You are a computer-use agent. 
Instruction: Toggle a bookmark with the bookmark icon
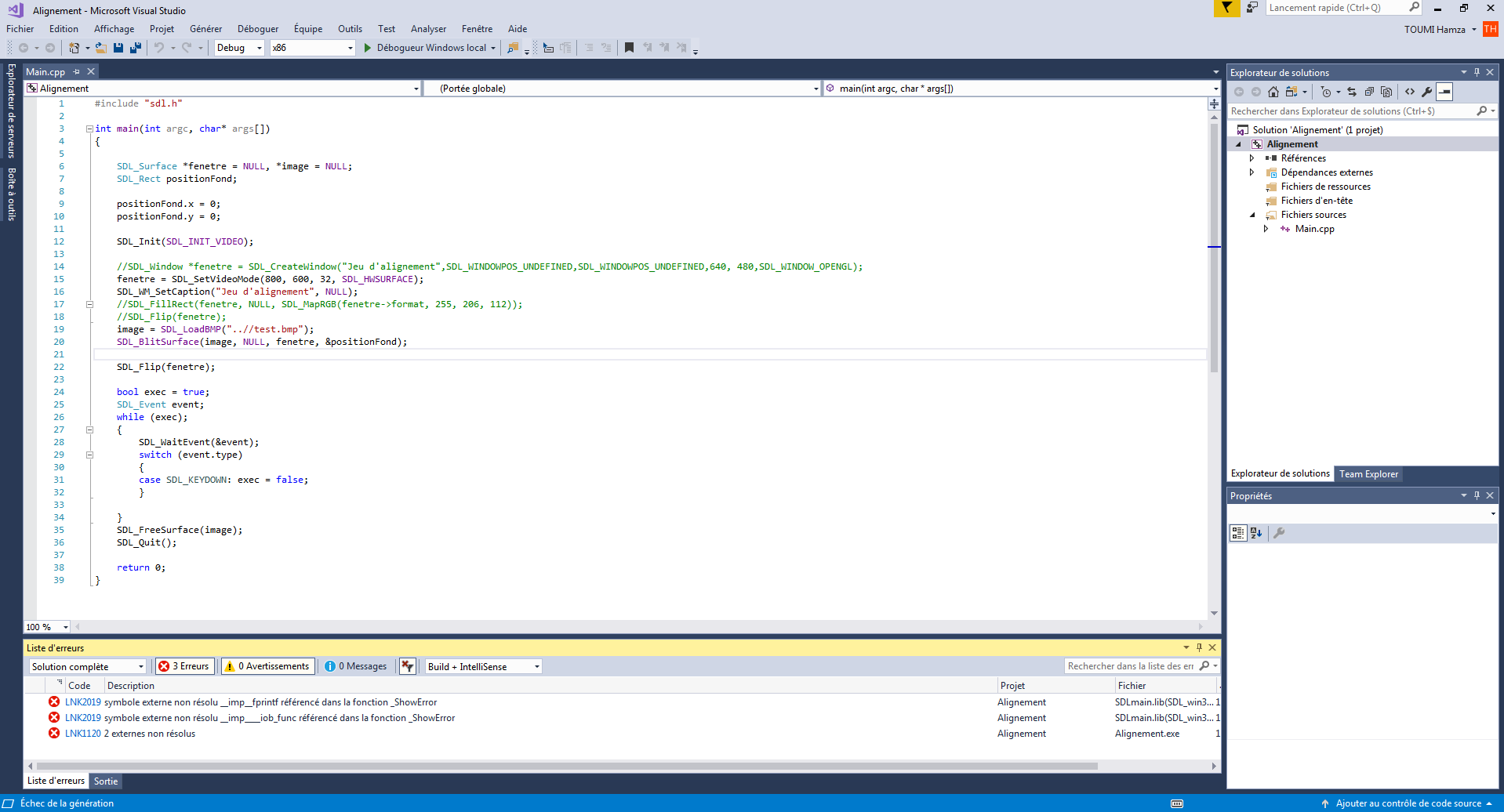(x=629, y=48)
